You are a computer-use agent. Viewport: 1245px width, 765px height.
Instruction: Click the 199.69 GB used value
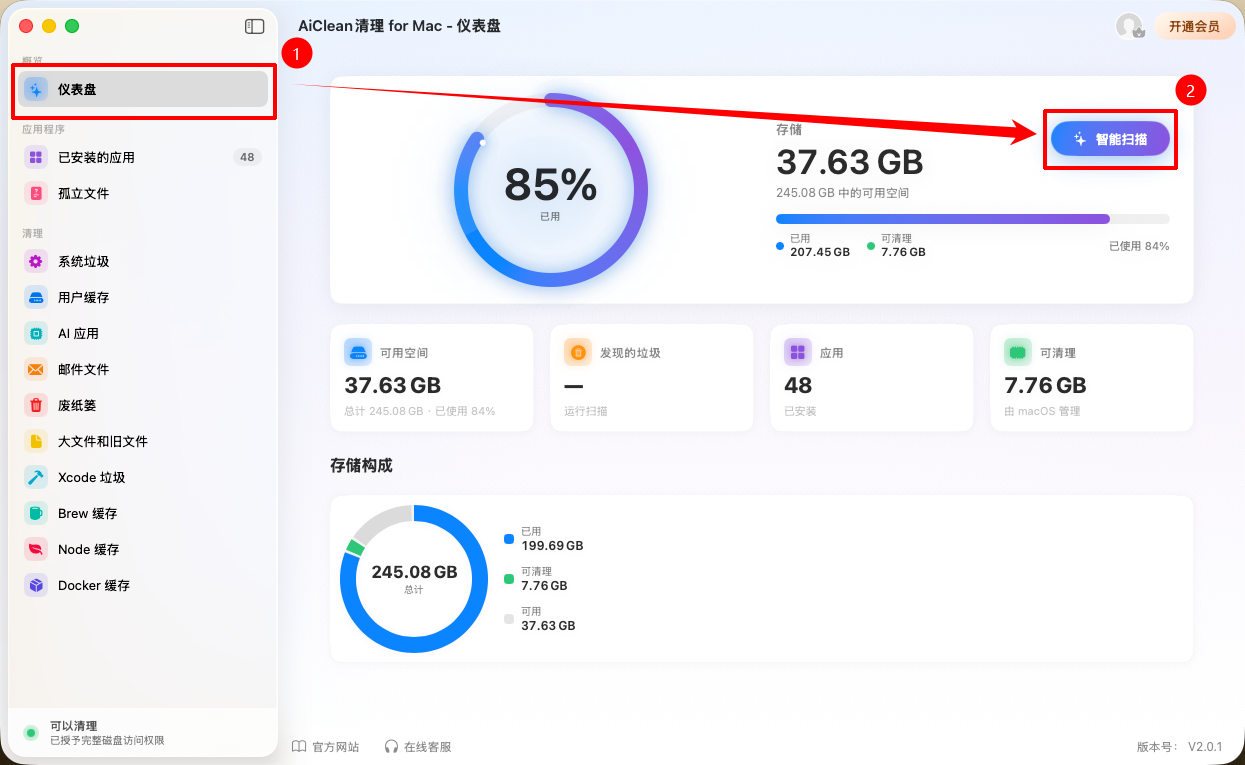pos(552,546)
